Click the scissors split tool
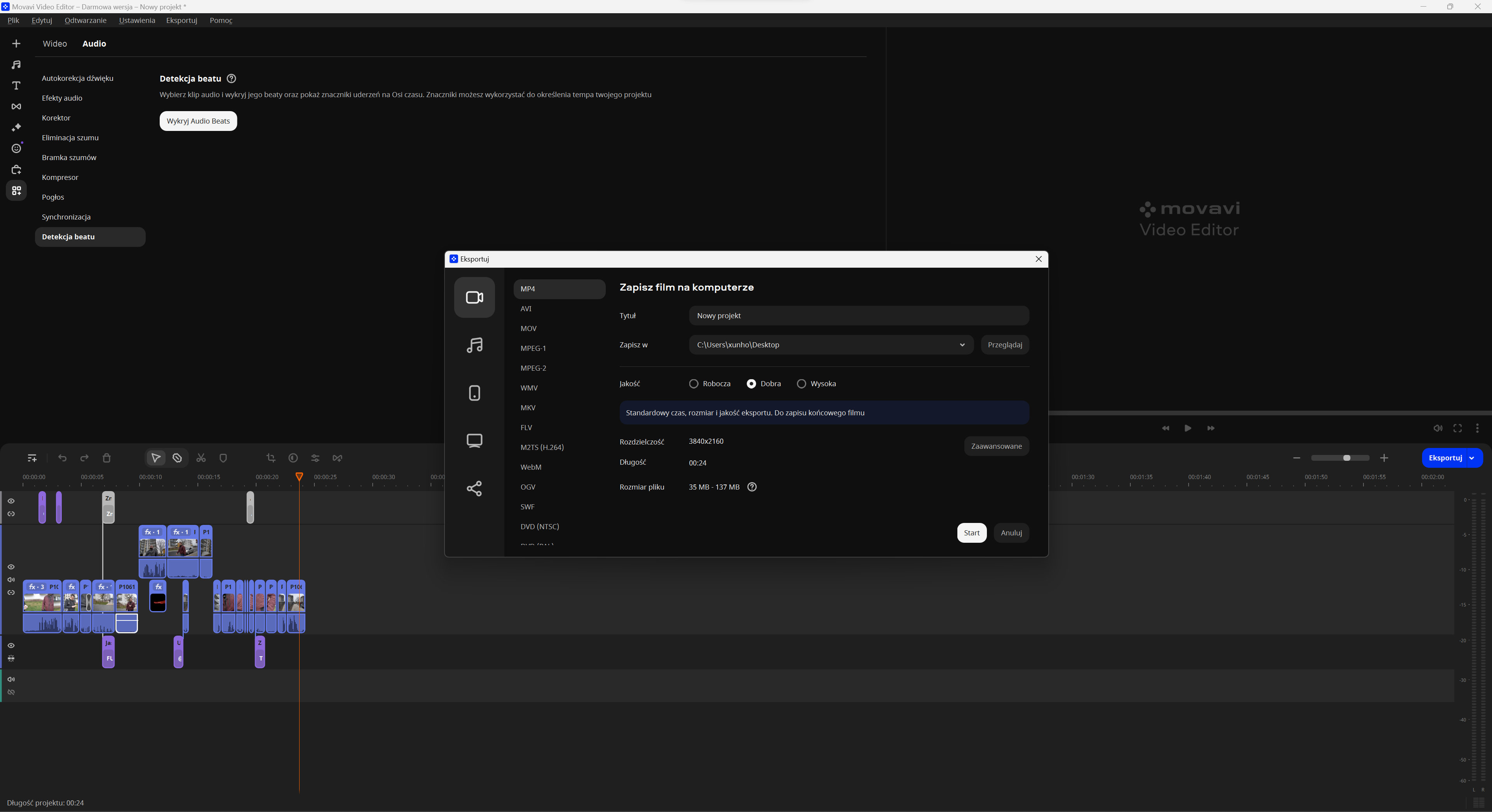1492x812 pixels. pyautogui.click(x=201, y=458)
